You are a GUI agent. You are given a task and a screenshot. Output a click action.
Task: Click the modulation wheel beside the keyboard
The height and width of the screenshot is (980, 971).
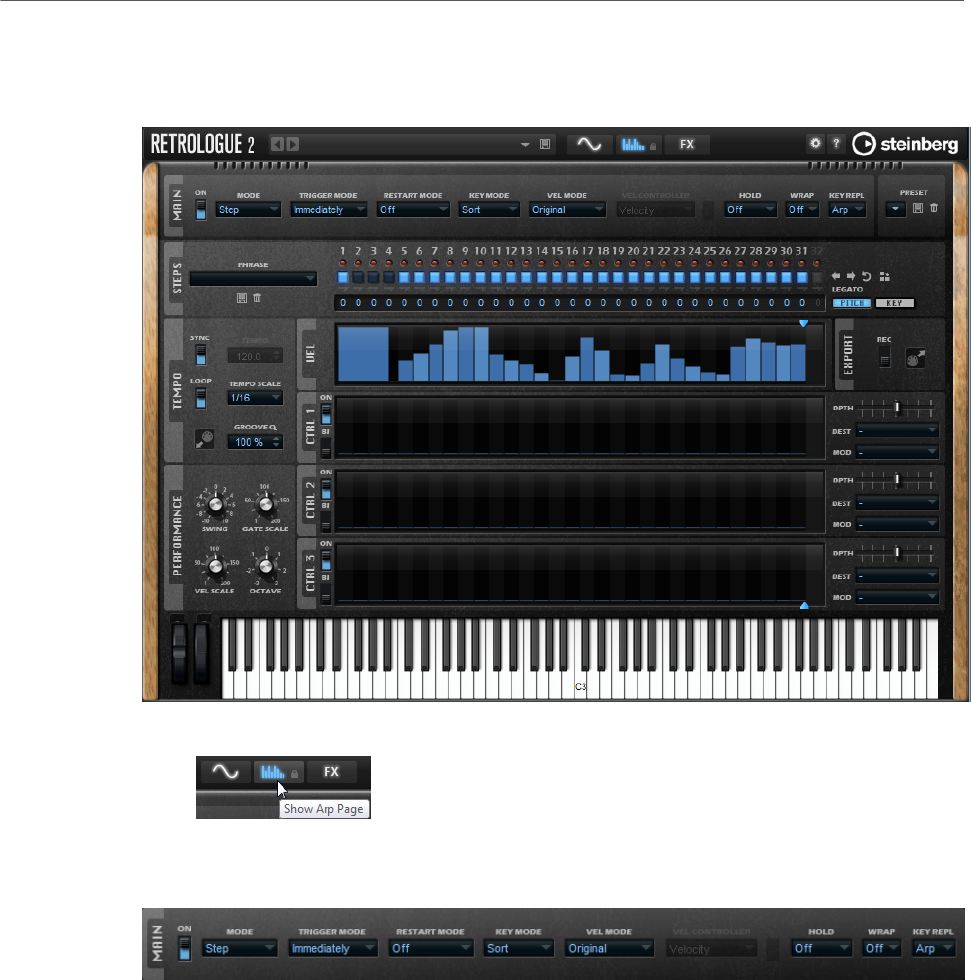(202, 652)
